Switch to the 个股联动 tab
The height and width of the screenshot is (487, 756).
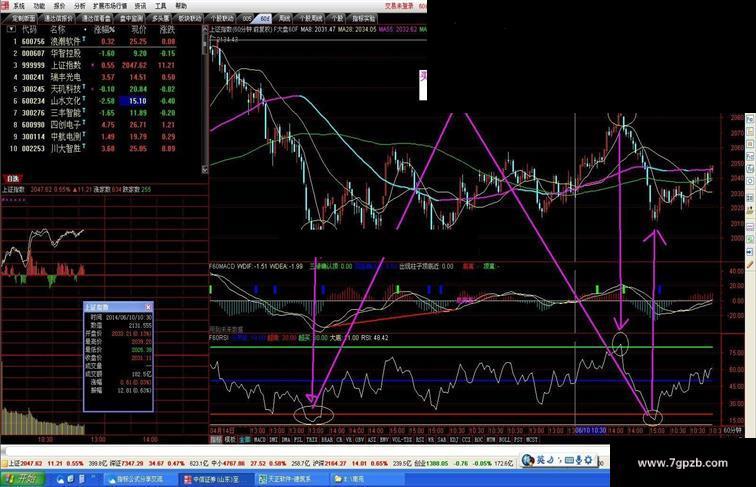[x=222, y=18]
